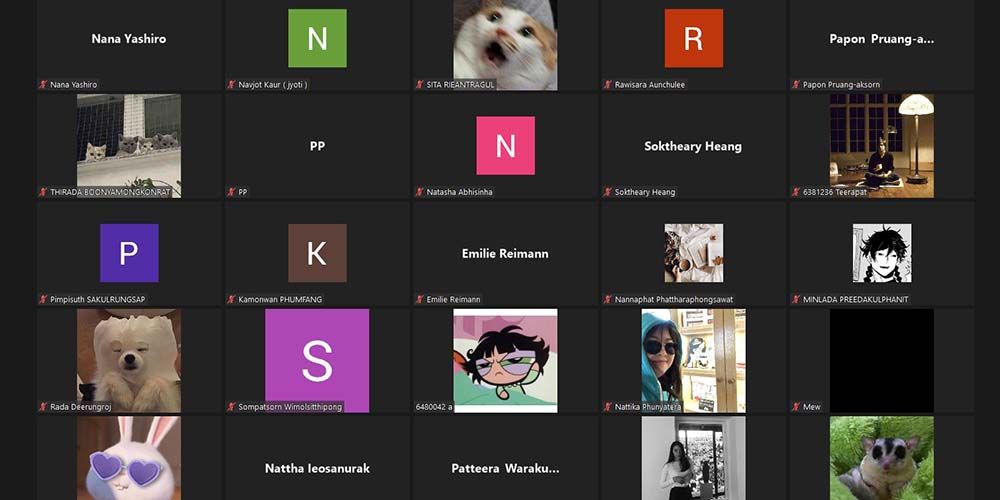This screenshot has width=1000, height=500.
Task: Click the purple P avatar of Pimpisuth
Action: point(129,253)
